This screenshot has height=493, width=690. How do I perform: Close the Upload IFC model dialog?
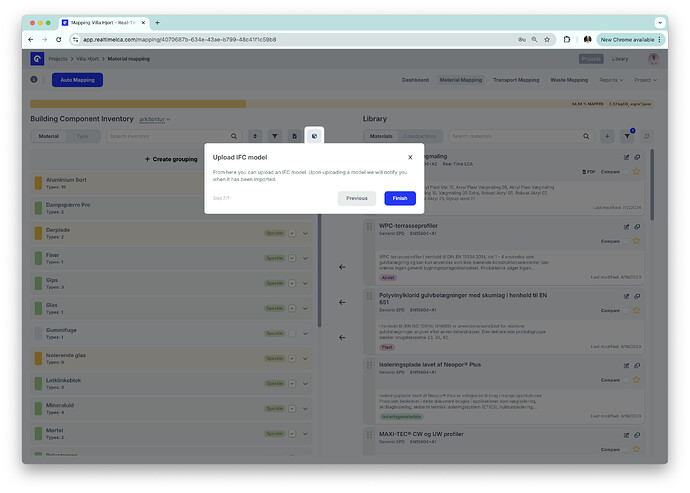[x=410, y=157]
